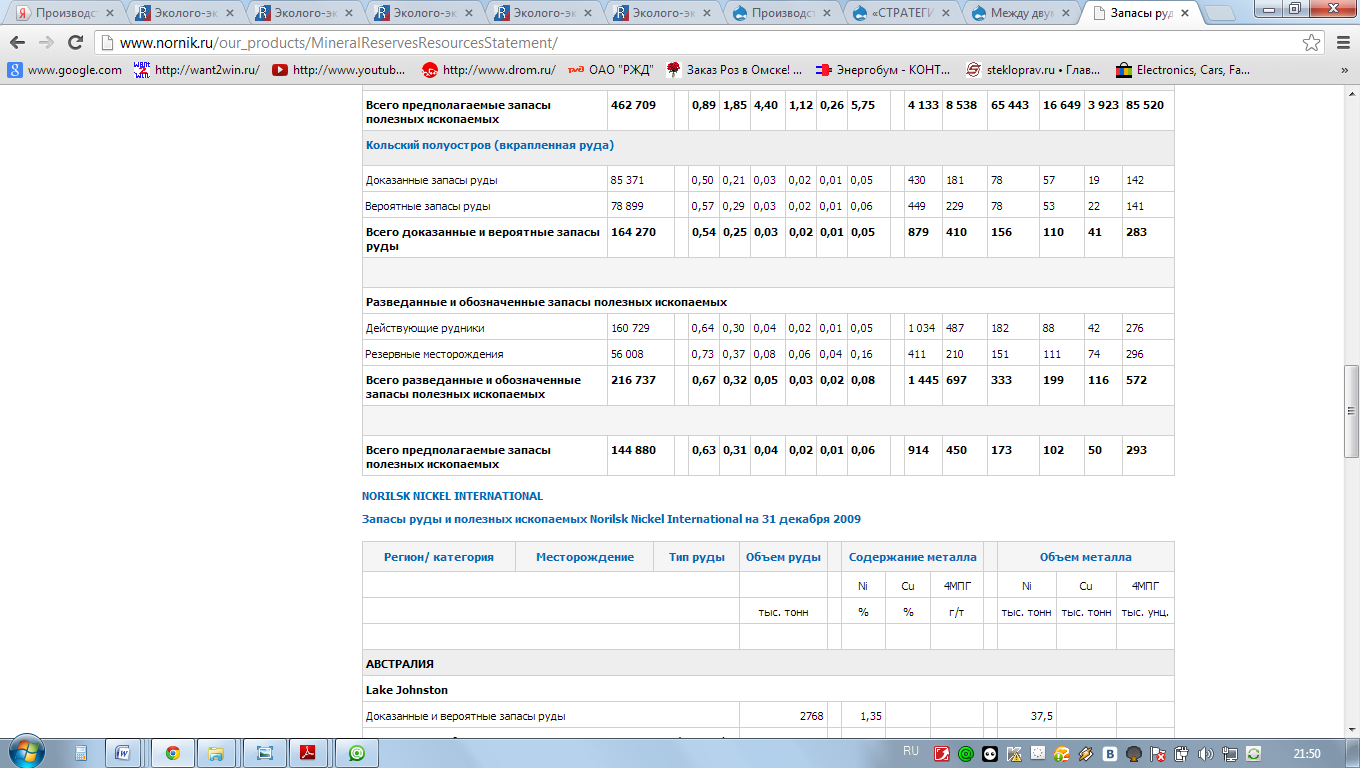Viewport: 1360px width, 768px height.
Task: Open the Calculator taskbar icon
Action: point(81,753)
